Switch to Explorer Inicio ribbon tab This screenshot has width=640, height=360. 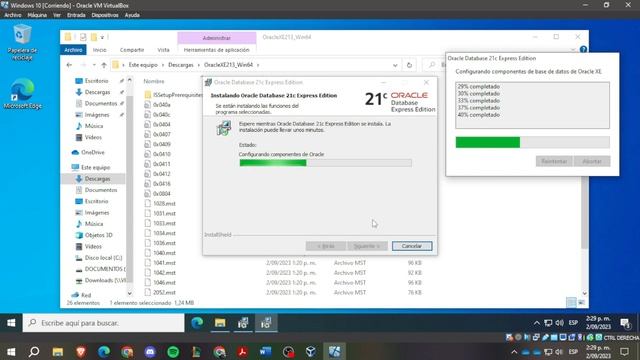pyautogui.click(x=99, y=50)
